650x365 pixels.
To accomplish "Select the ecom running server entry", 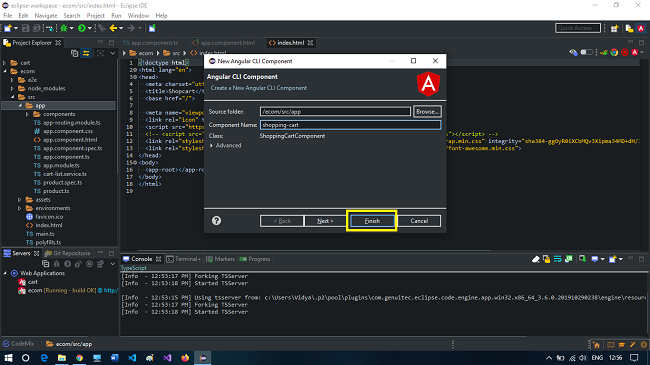I will tap(68, 290).
